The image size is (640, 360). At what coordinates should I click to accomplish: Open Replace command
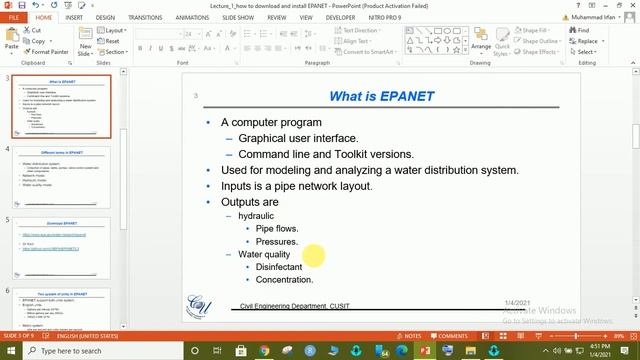pyautogui.click(x=587, y=41)
